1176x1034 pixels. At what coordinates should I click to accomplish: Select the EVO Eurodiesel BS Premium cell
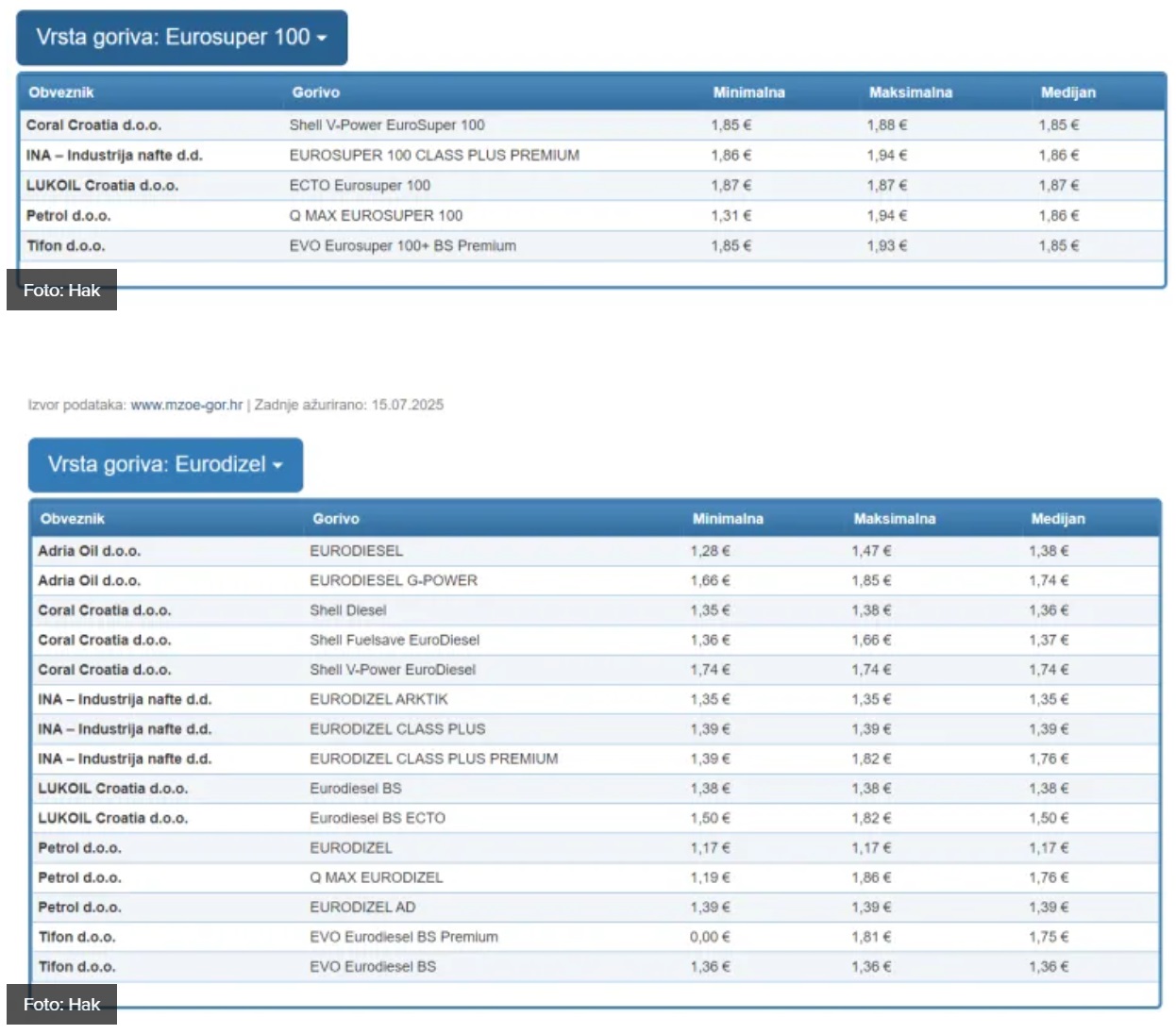point(404,937)
